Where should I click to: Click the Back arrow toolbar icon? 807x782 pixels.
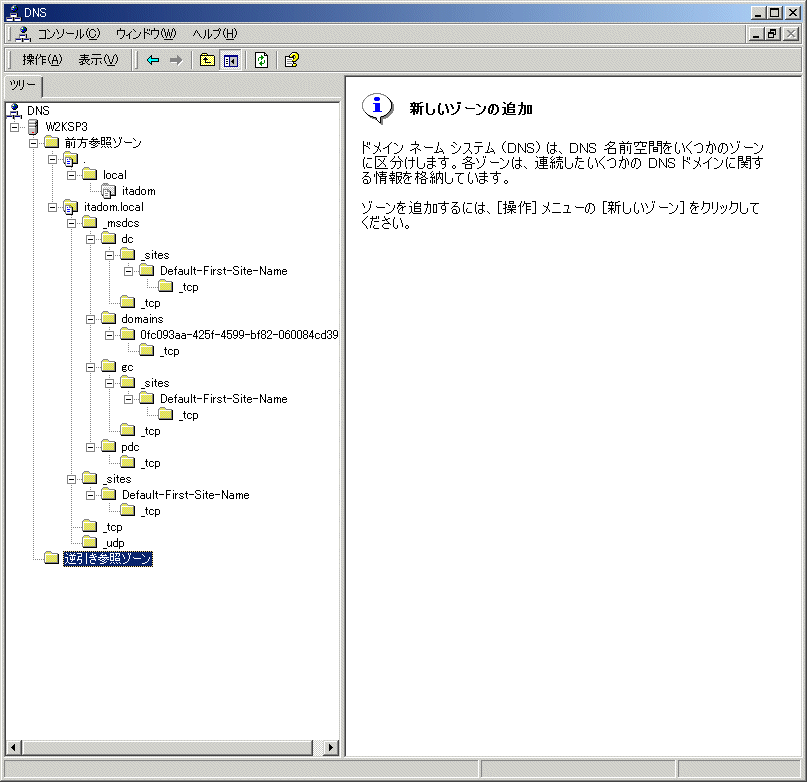[153, 60]
